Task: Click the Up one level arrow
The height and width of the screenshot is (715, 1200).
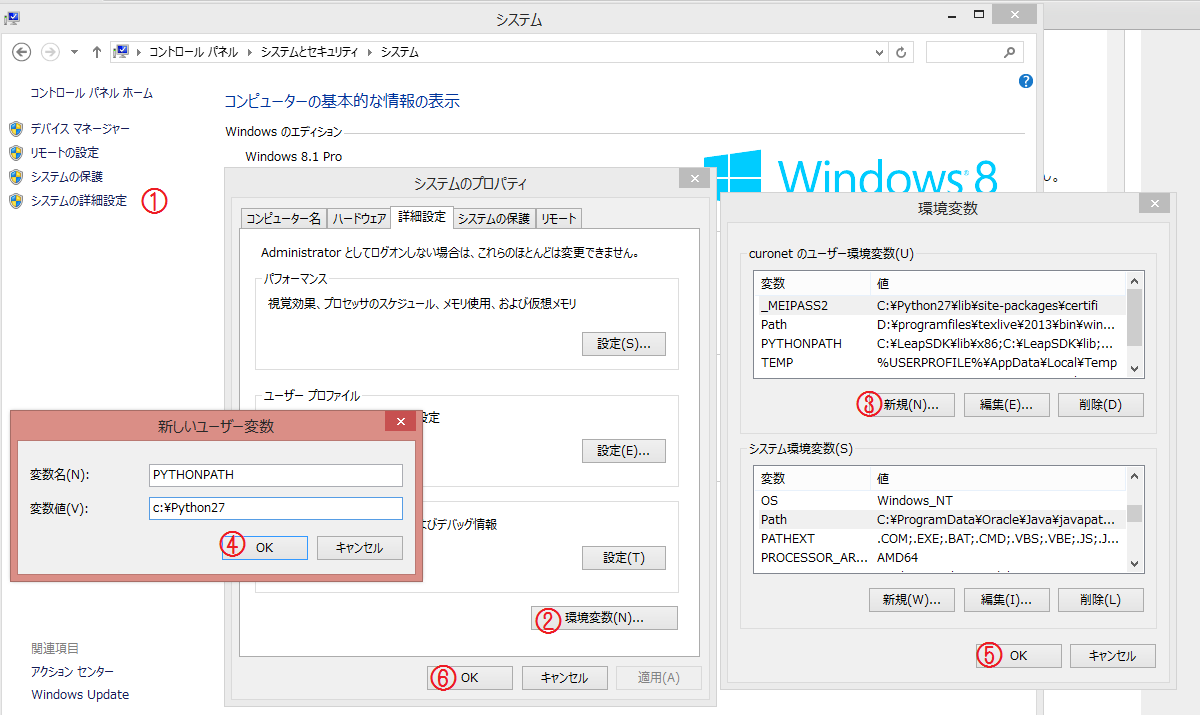Action: coord(97,52)
